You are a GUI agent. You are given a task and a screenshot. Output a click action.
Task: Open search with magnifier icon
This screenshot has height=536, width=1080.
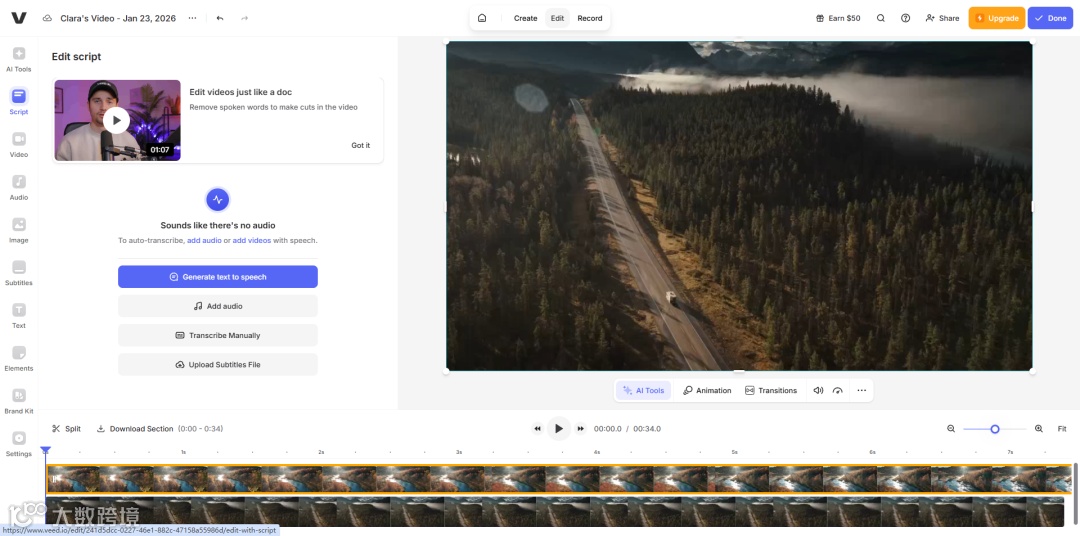coord(880,18)
